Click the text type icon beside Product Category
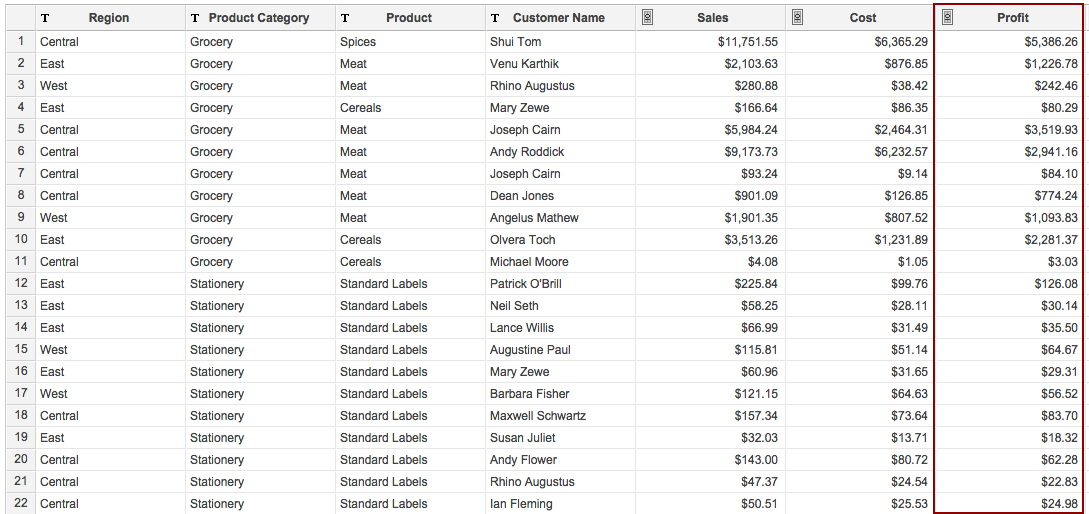Screen dimensions: 1089x514 [x=195, y=18]
